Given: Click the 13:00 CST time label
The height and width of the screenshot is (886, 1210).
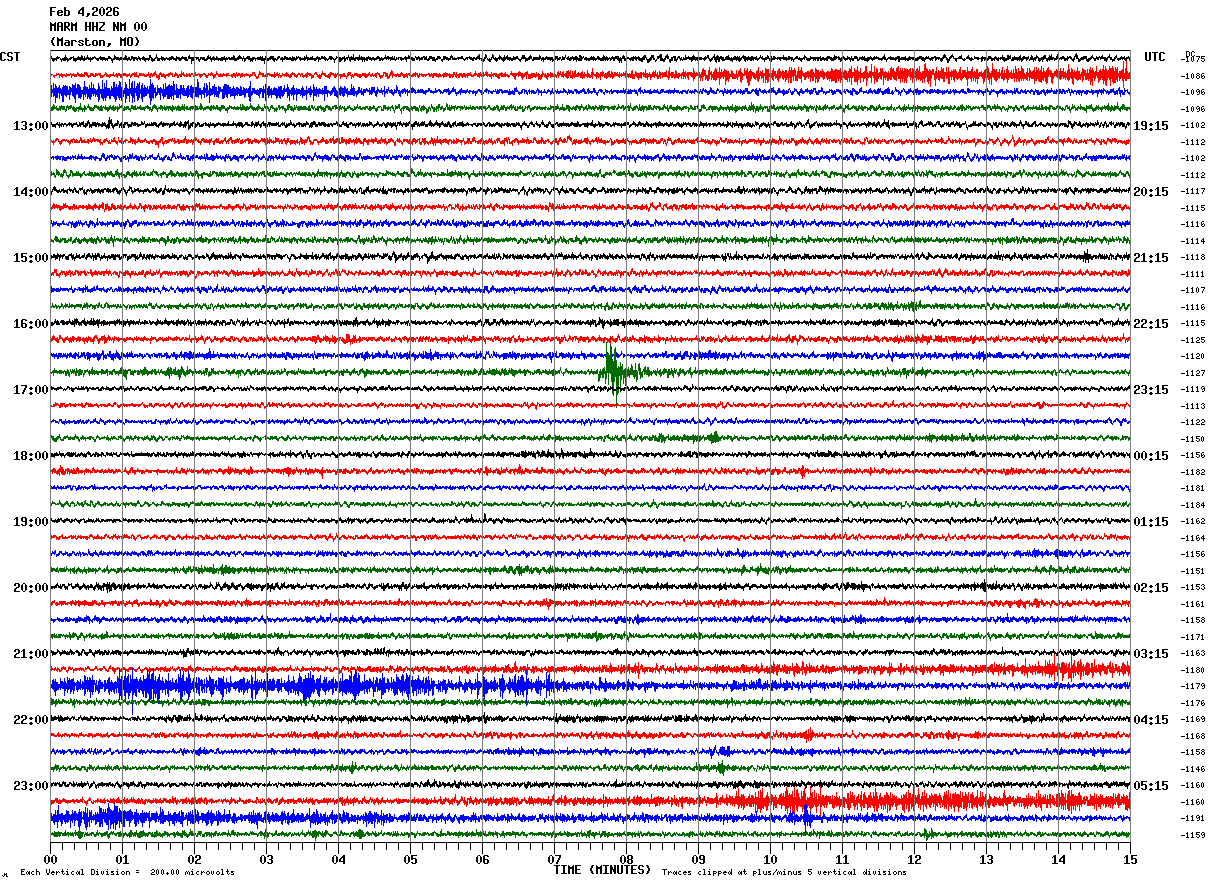Looking at the screenshot, I should point(31,126).
